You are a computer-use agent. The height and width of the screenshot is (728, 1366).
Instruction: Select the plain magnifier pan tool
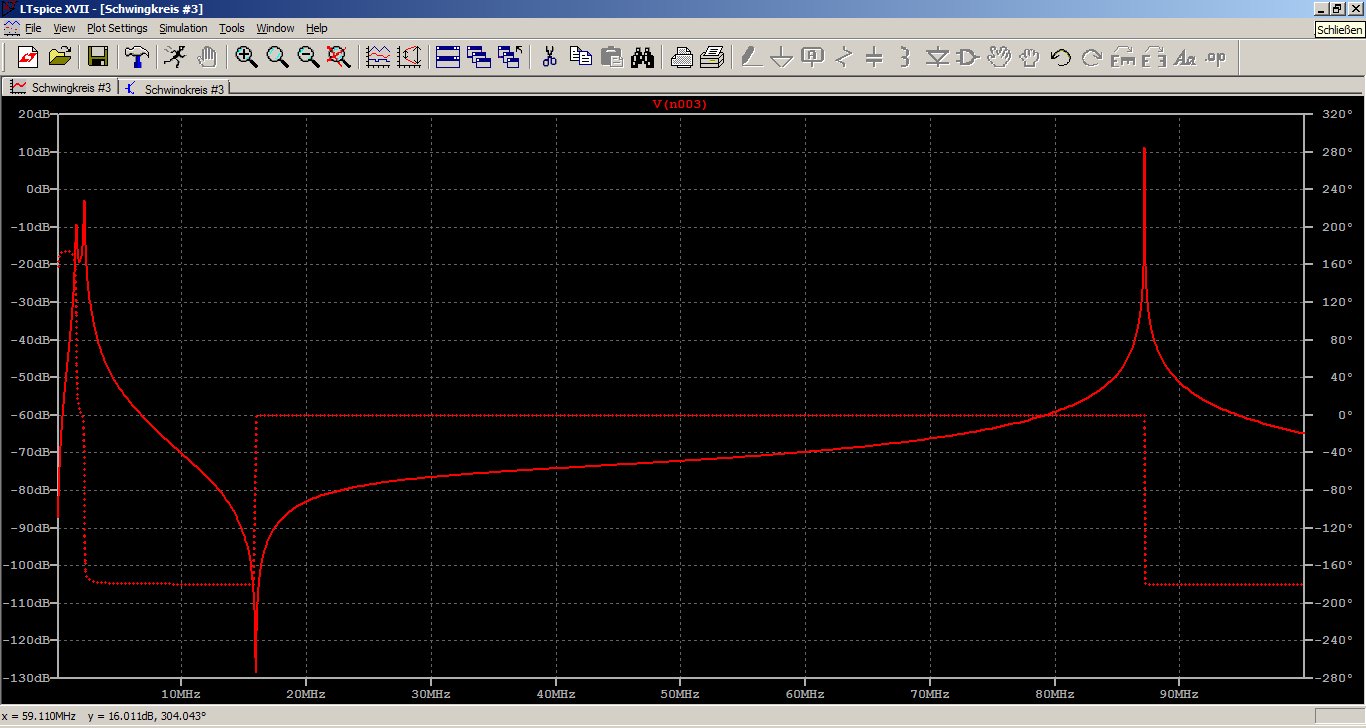(x=277, y=57)
